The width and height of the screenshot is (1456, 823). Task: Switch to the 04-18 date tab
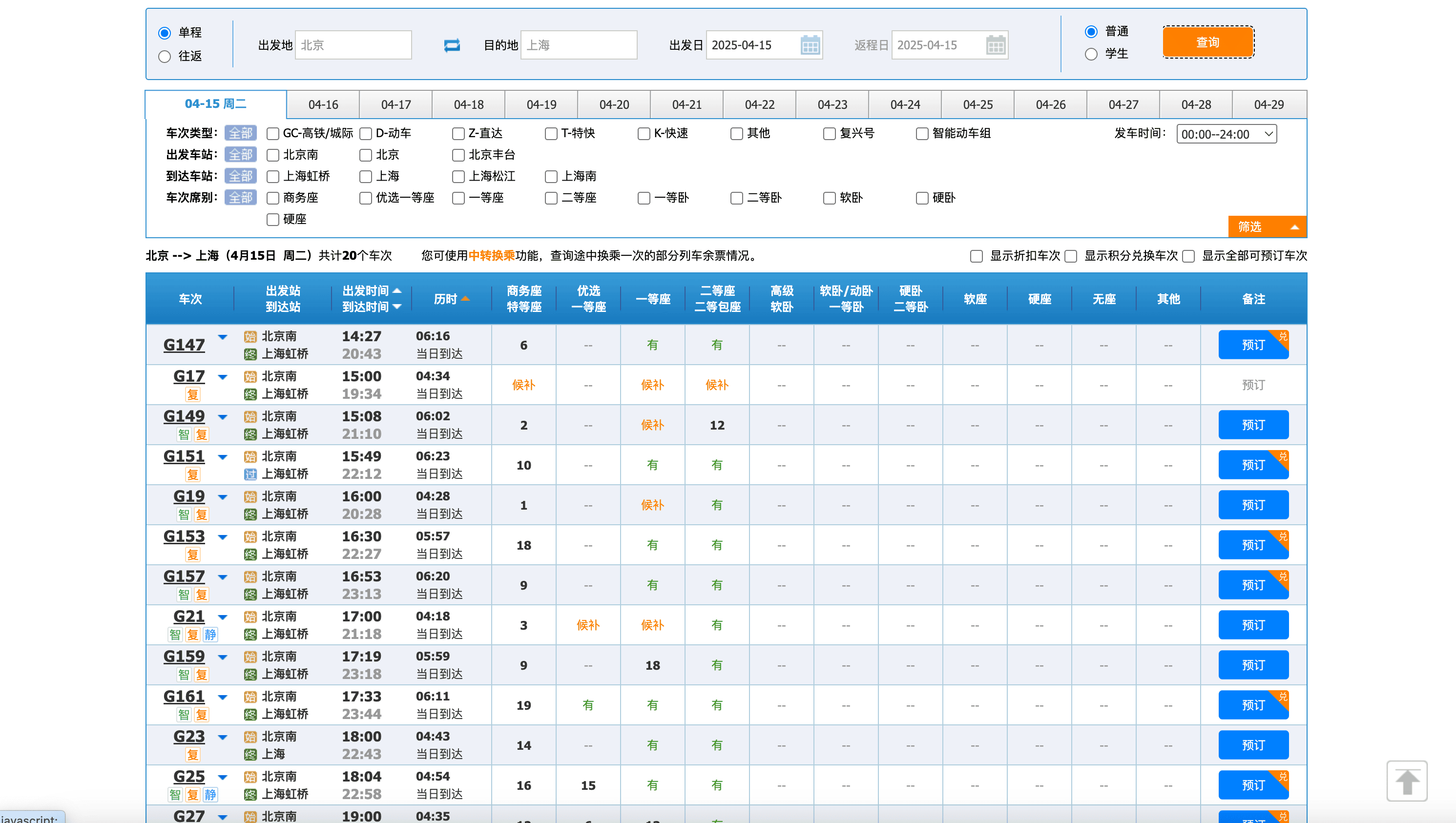tap(468, 104)
